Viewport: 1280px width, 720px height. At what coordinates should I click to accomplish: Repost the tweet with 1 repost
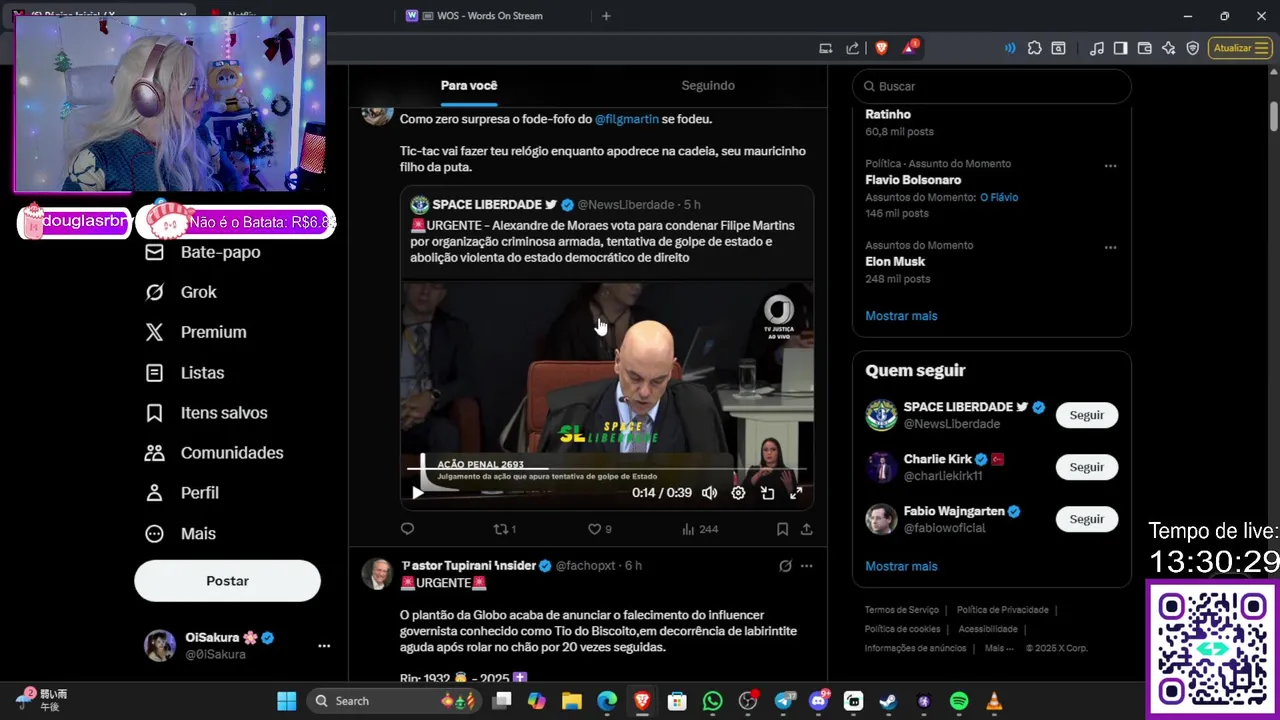(x=504, y=529)
